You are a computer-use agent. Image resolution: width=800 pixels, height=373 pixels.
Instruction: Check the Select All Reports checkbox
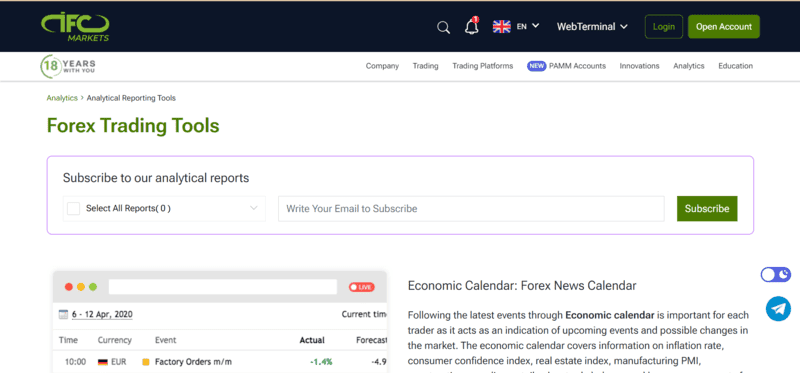[74, 209]
